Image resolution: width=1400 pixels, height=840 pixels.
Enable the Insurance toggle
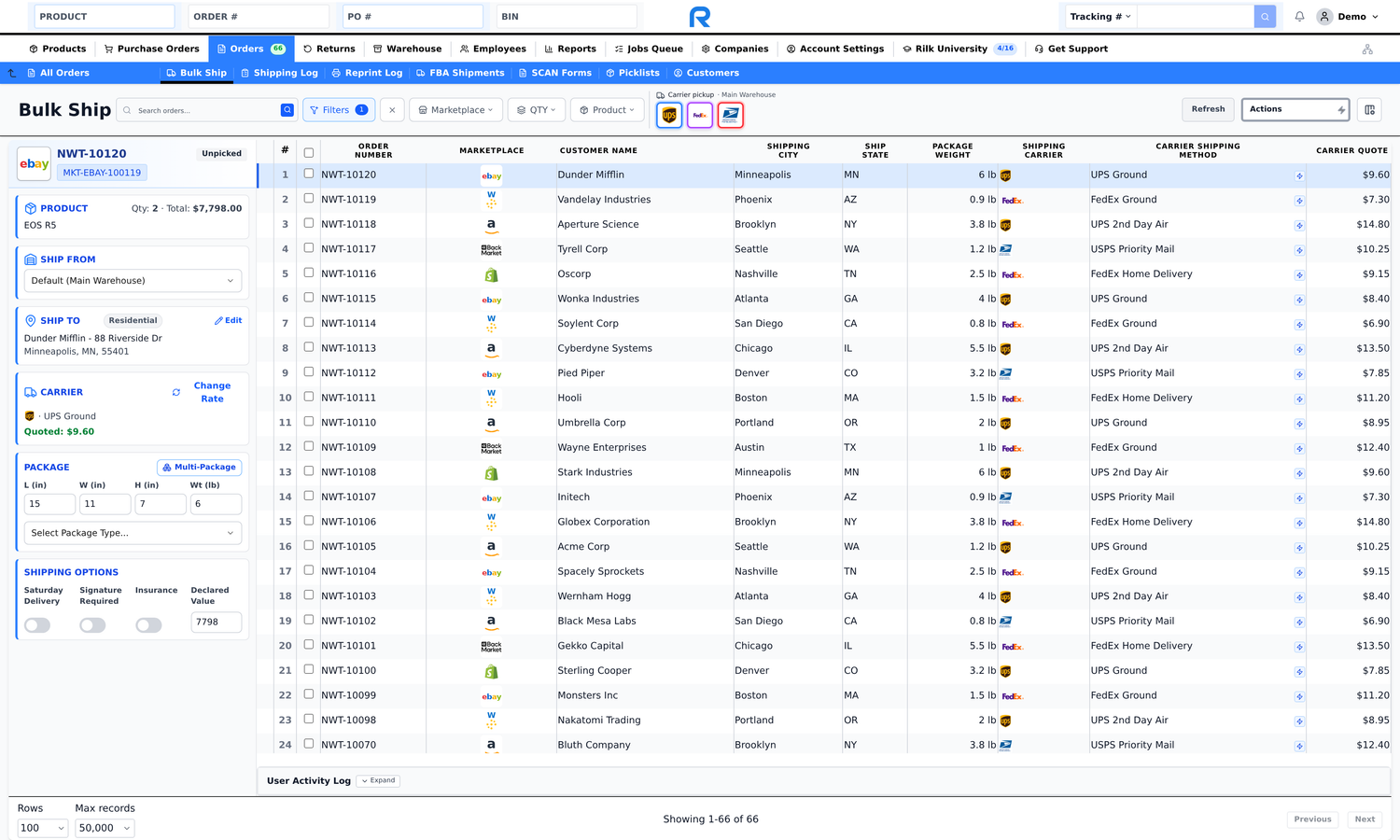(x=148, y=625)
